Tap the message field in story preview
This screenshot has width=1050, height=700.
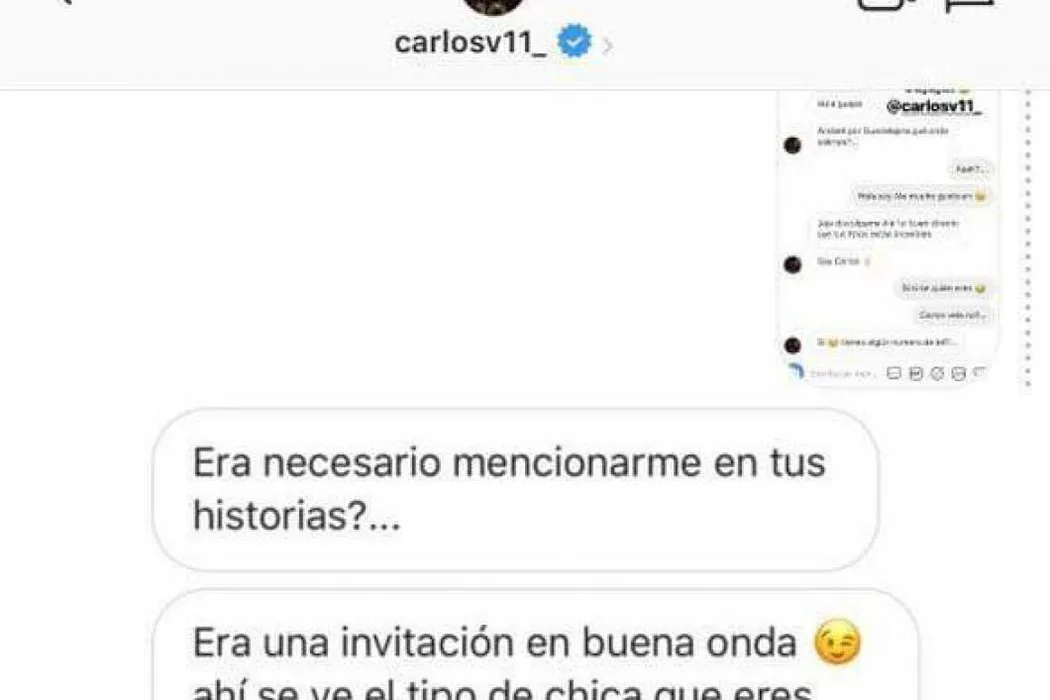(x=842, y=374)
